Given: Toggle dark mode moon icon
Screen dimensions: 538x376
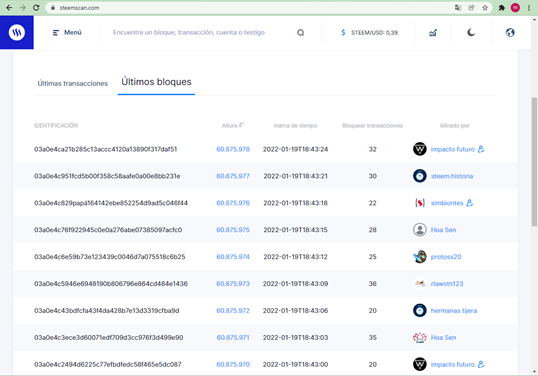Looking at the screenshot, I should point(471,33).
